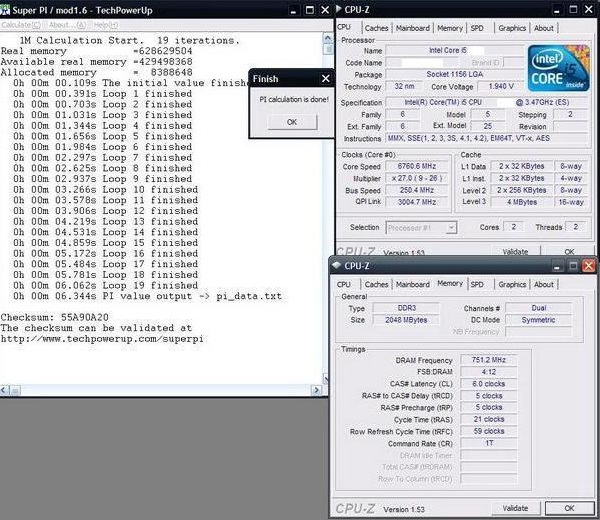Click the CAS# Latency value 6.0 clocks
Viewport: 600px width, 520px height.
click(x=489, y=384)
